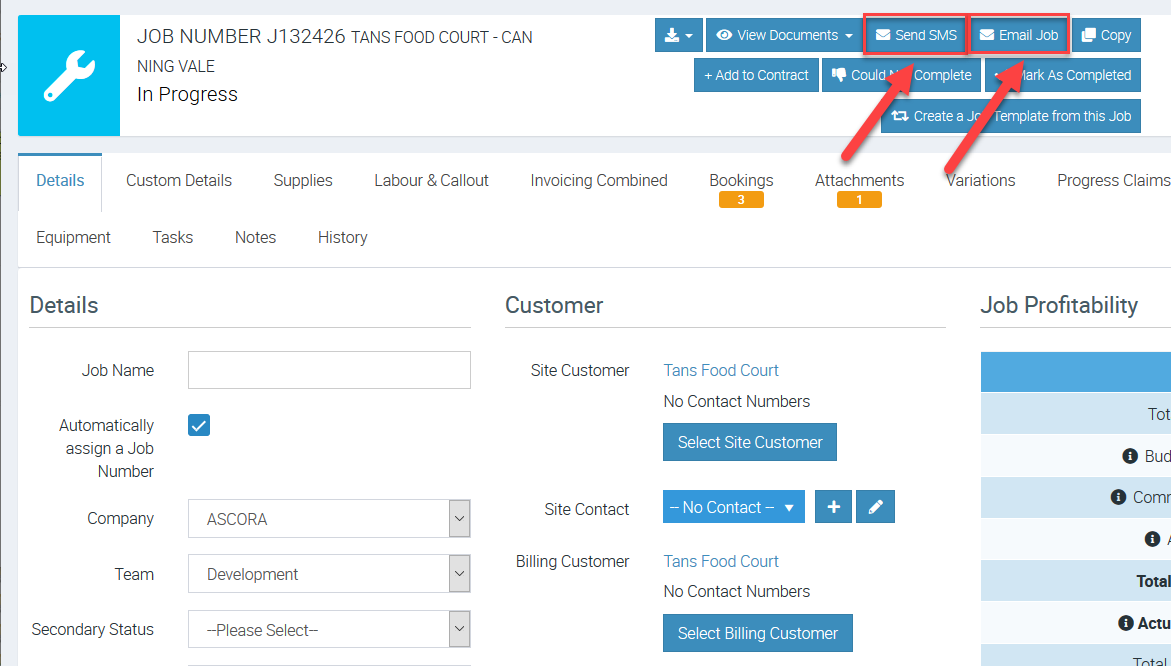This screenshot has height=666, width=1171.
Task: Click Create a Job Template from this Job
Action: coord(1010,116)
